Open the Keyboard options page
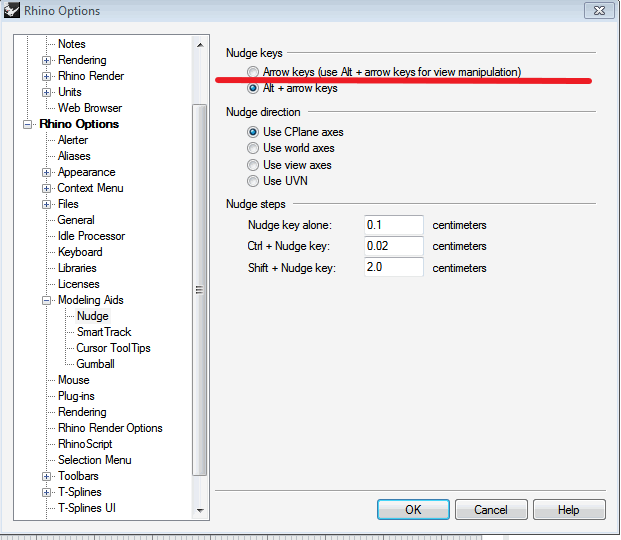This screenshot has height=540, width=621. click(80, 252)
